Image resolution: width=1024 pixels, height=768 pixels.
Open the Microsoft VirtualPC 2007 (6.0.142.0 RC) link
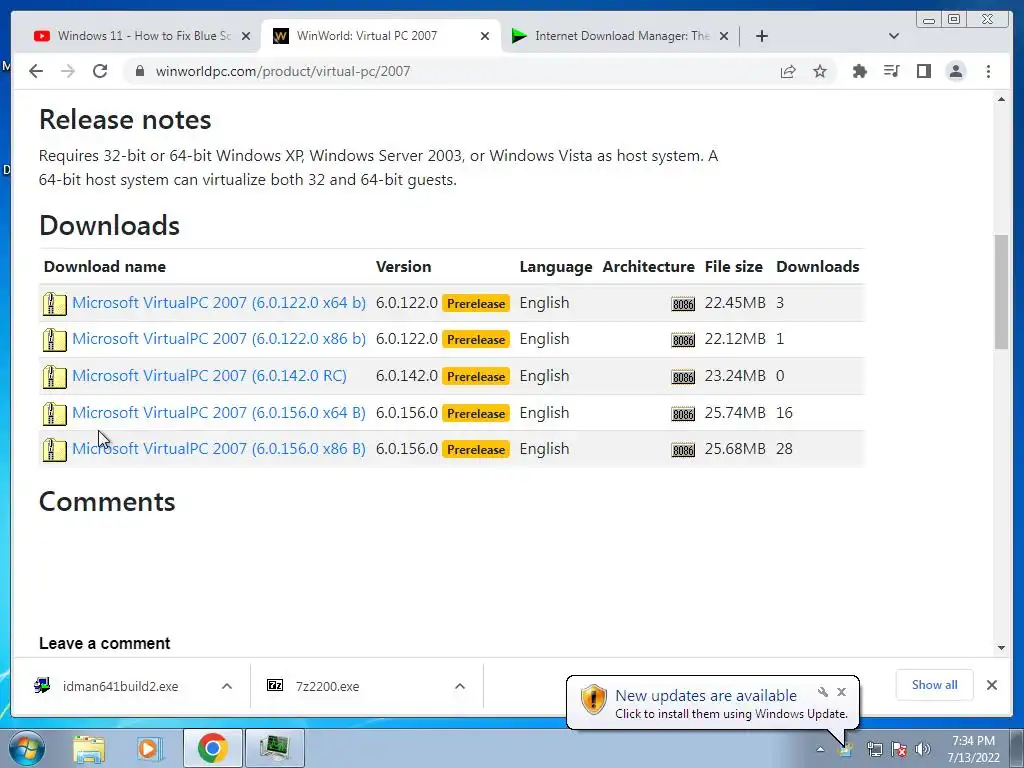[210, 376]
